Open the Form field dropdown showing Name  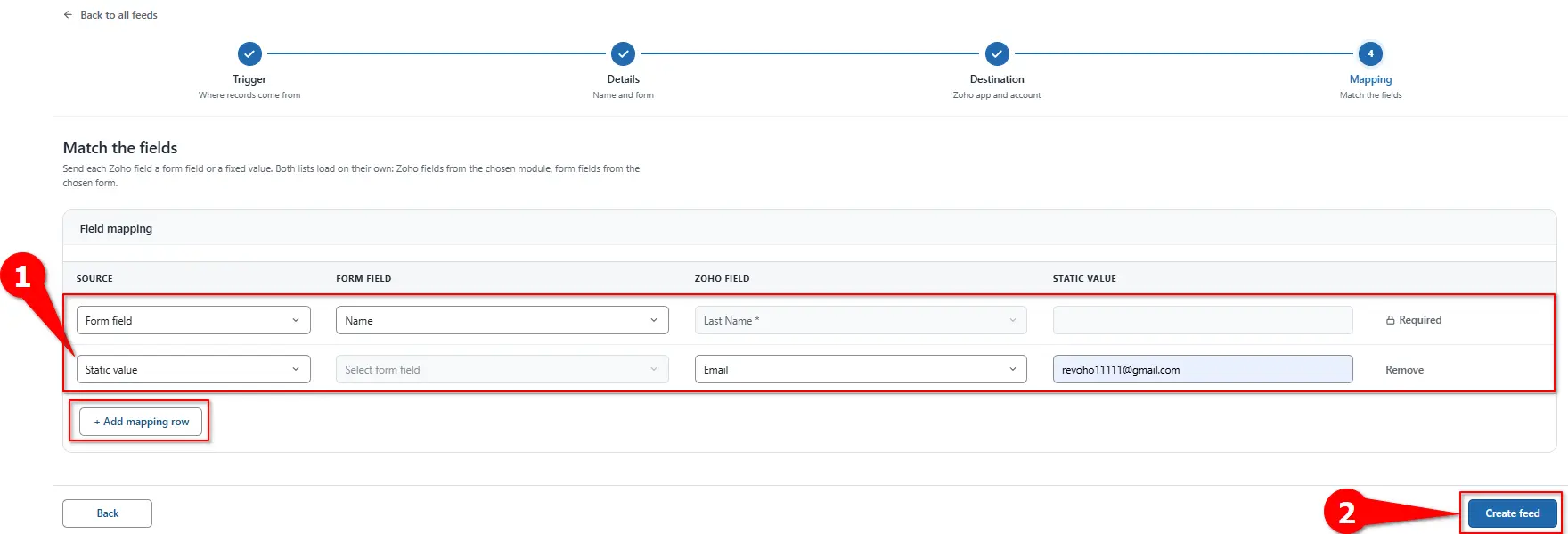coord(502,320)
